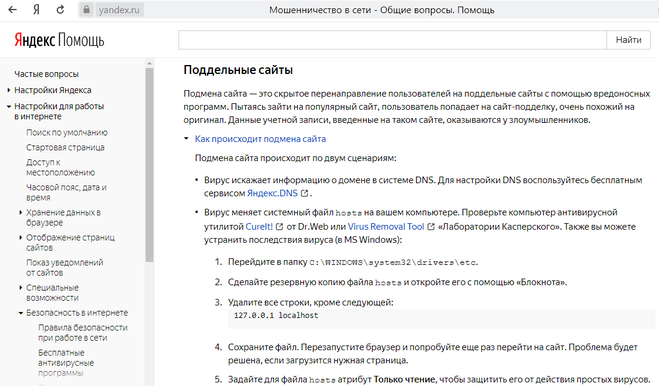
Task: Open Бесплатные антивирусные программы item
Action: [x=66, y=362]
